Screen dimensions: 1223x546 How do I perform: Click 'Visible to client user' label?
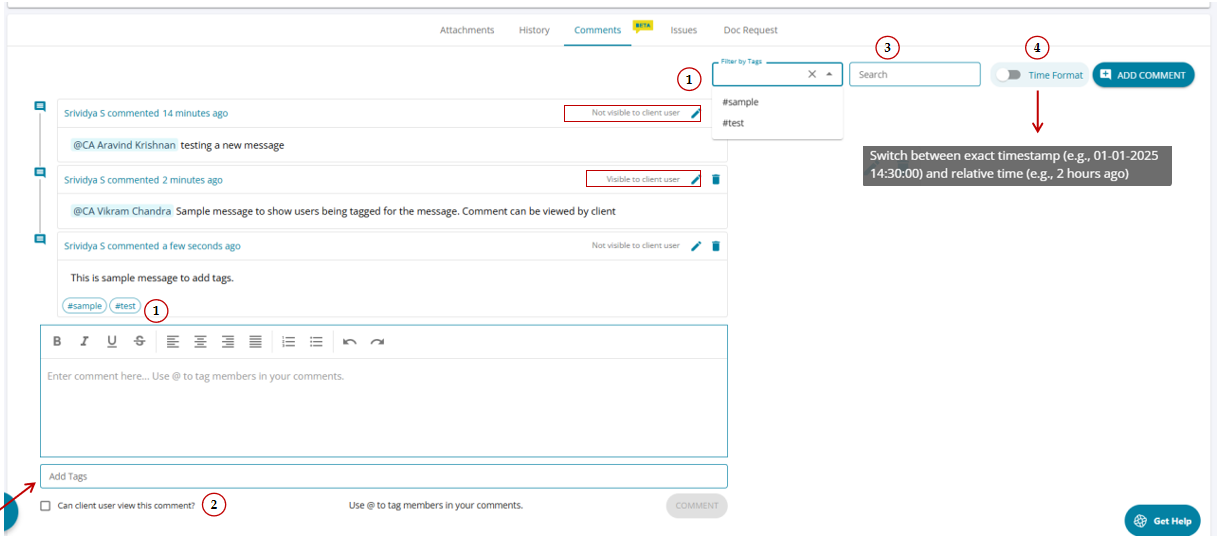click(x=643, y=180)
